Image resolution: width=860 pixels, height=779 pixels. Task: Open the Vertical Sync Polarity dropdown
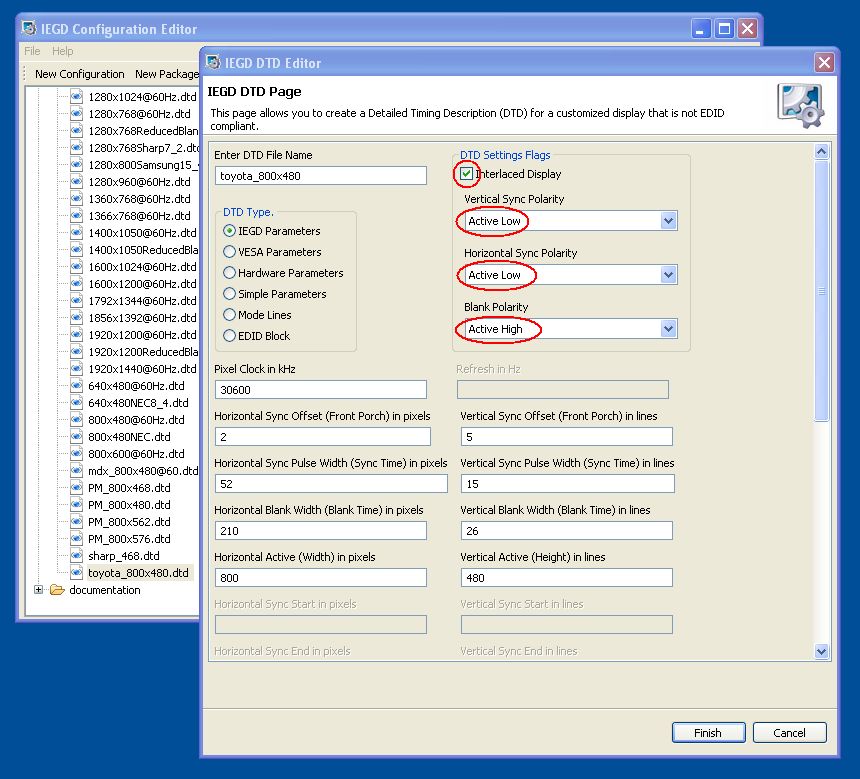[x=668, y=221]
